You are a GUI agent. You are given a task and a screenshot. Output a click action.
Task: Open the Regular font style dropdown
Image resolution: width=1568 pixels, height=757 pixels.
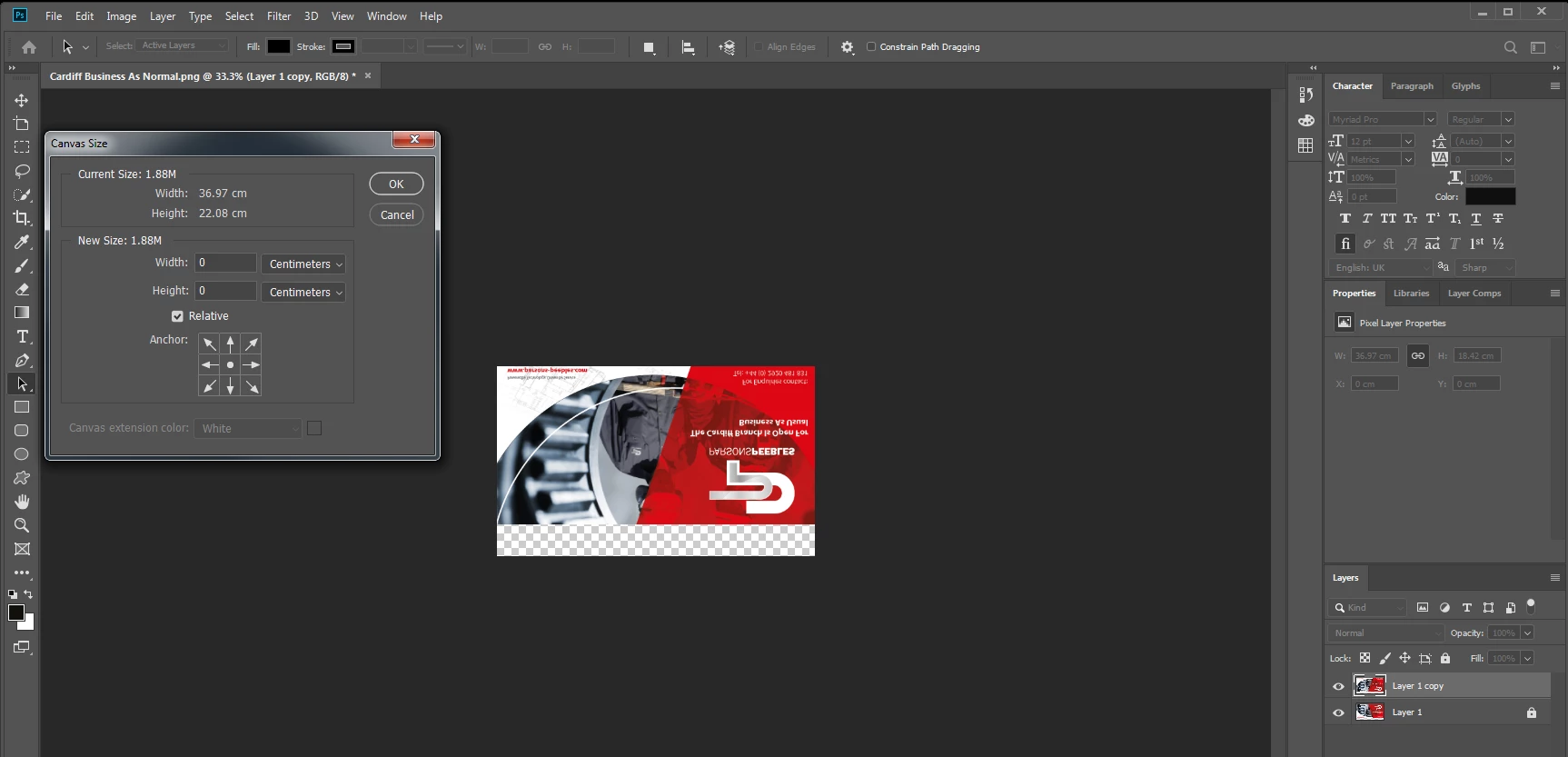(x=1481, y=119)
